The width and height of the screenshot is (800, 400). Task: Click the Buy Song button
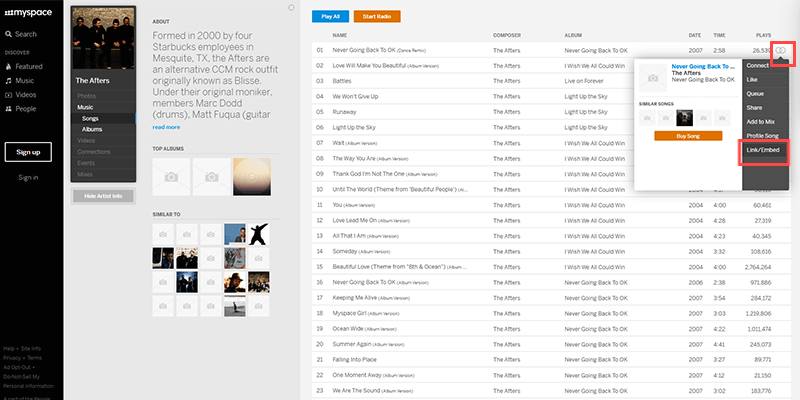688,136
